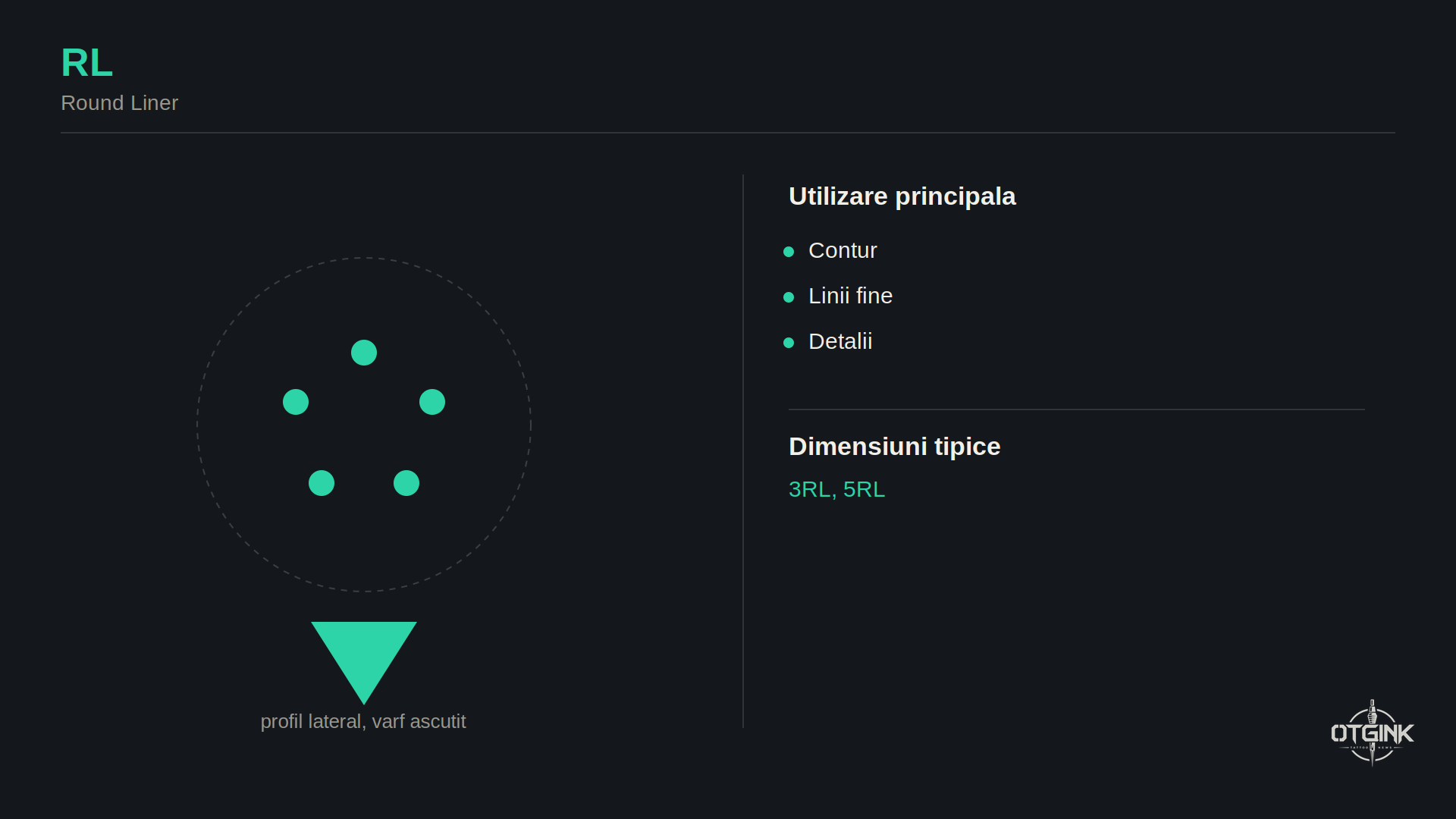1456x819 pixels.
Task: Click the Contur list item
Action: coord(843,250)
